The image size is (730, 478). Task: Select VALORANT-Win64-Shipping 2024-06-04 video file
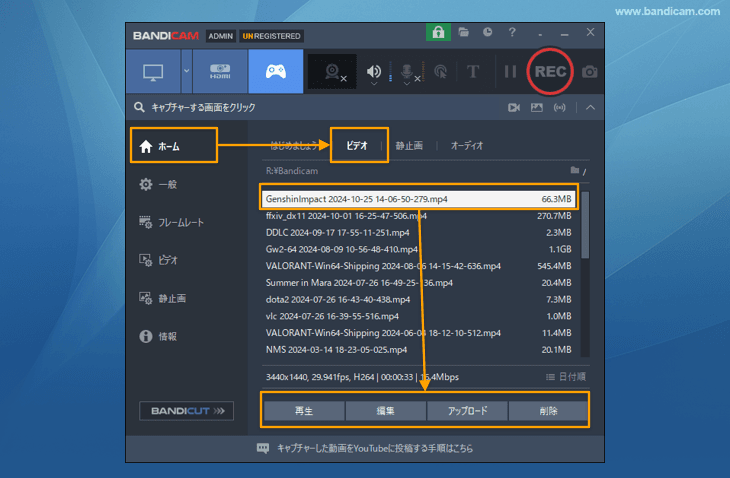point(419,333)
